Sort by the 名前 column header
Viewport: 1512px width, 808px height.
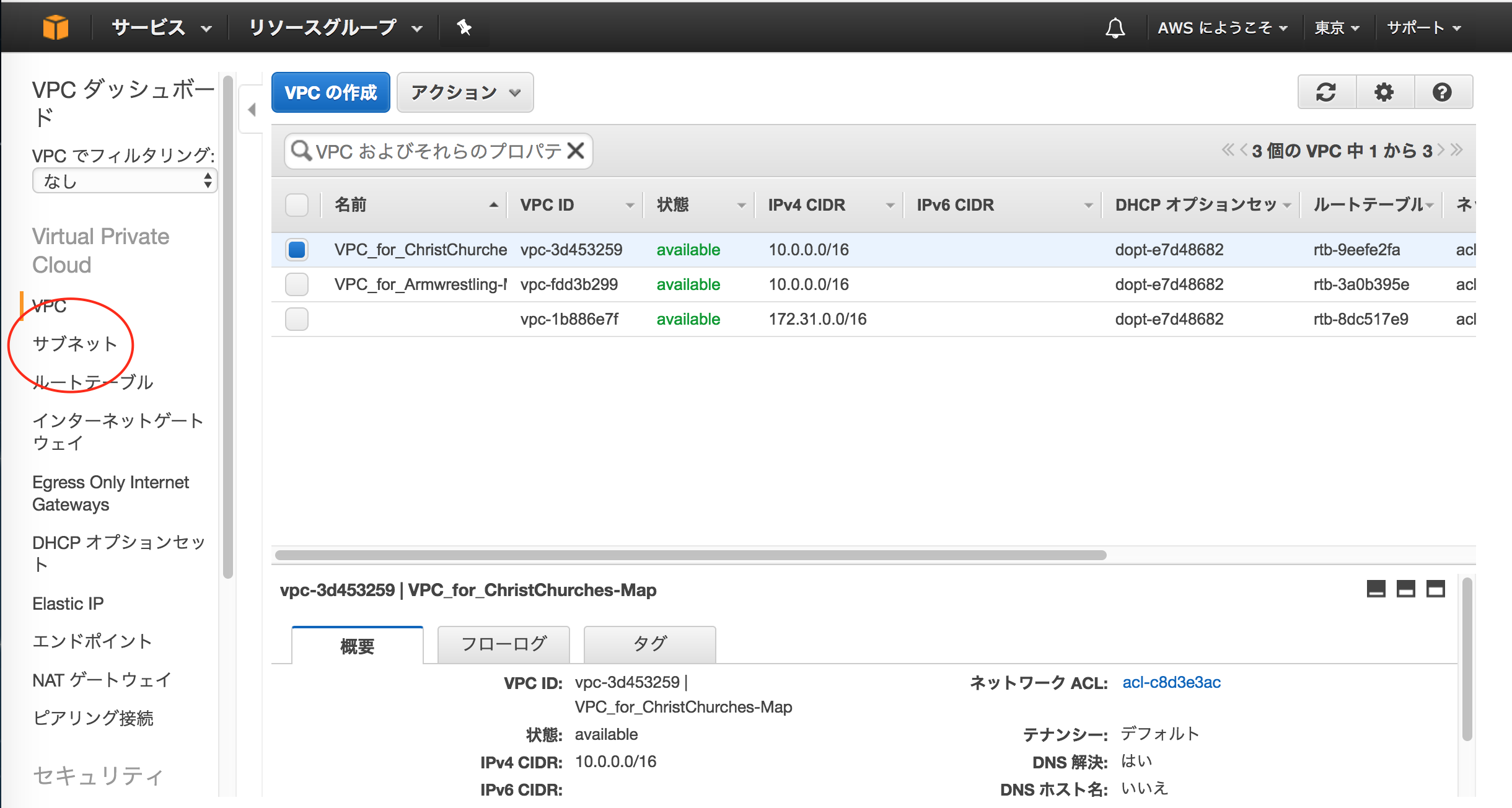pos(416,205)
